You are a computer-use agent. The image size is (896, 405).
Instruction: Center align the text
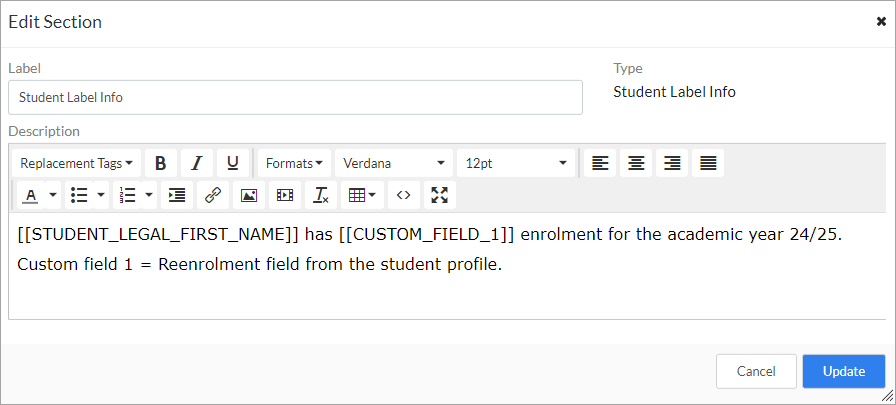[636, 163]
